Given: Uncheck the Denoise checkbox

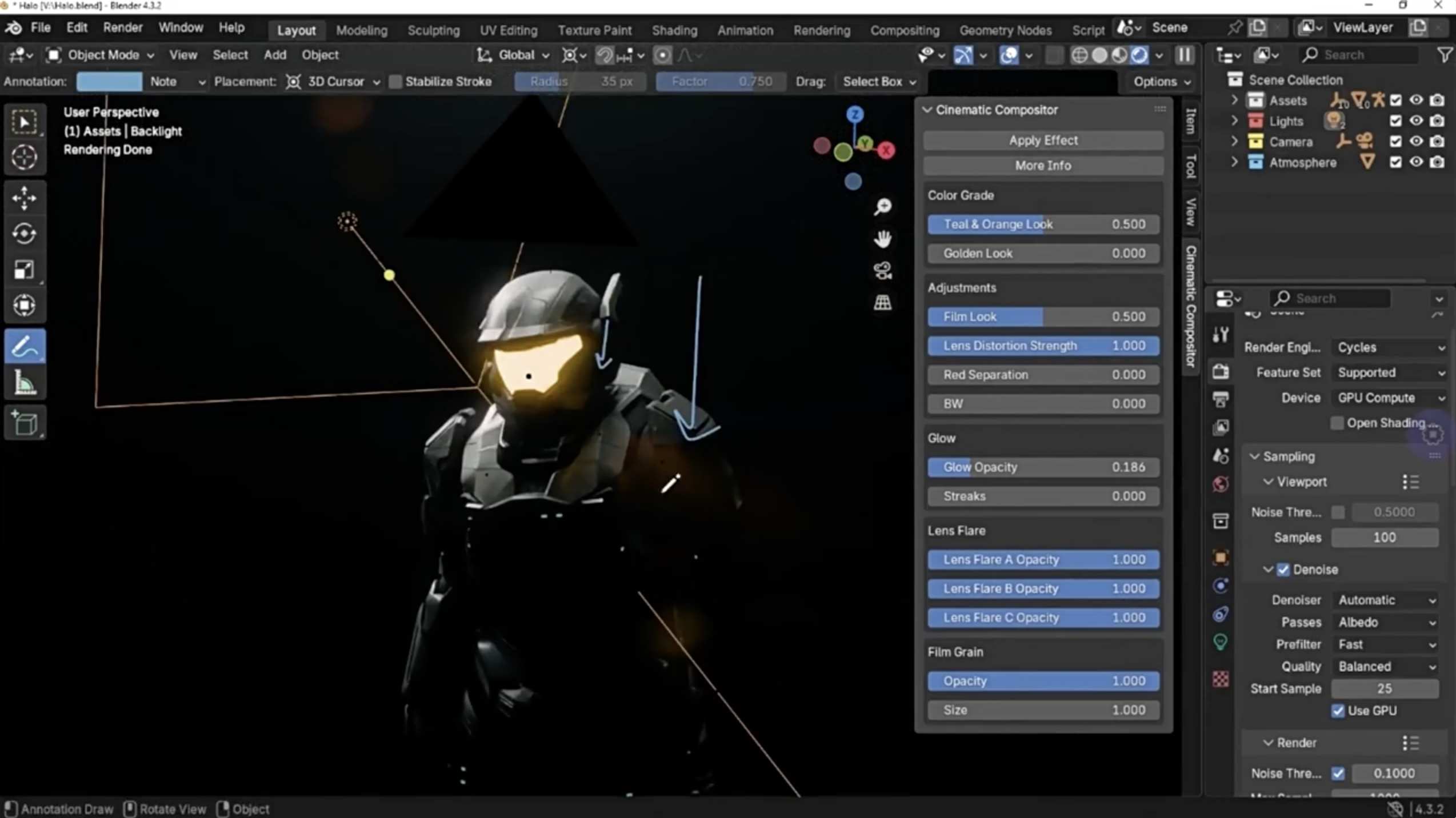Looking at the screenshot, I should [x=1283, y=570].
